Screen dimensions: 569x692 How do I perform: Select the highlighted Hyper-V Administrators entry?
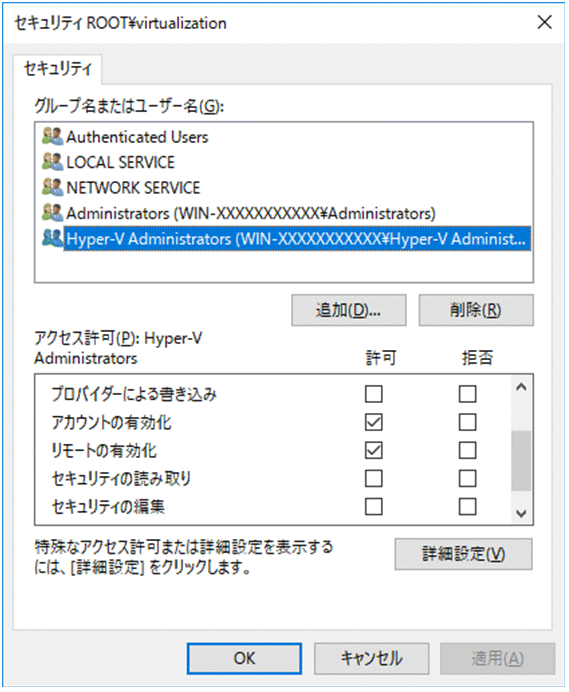[297, 239]
